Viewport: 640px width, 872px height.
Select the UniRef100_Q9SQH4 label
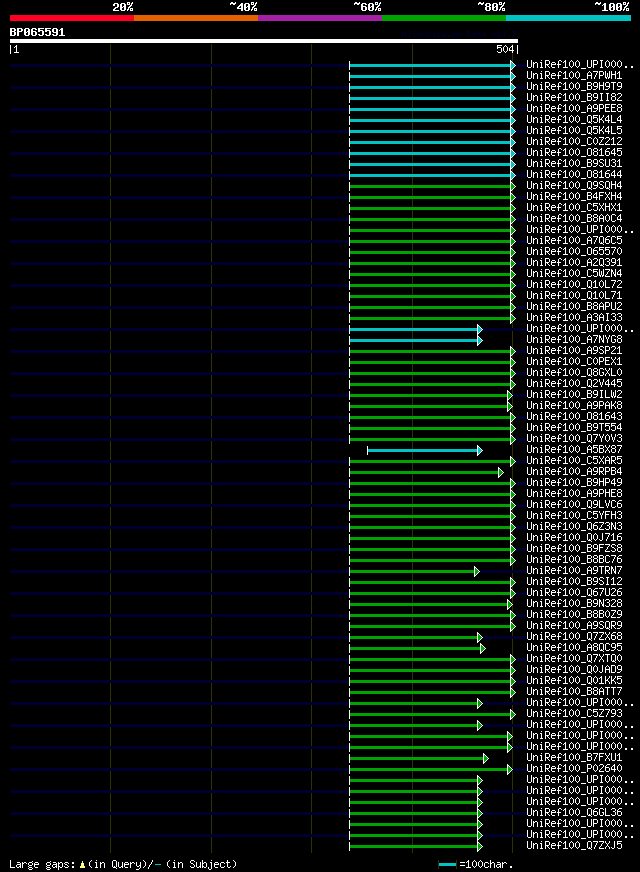574,185
